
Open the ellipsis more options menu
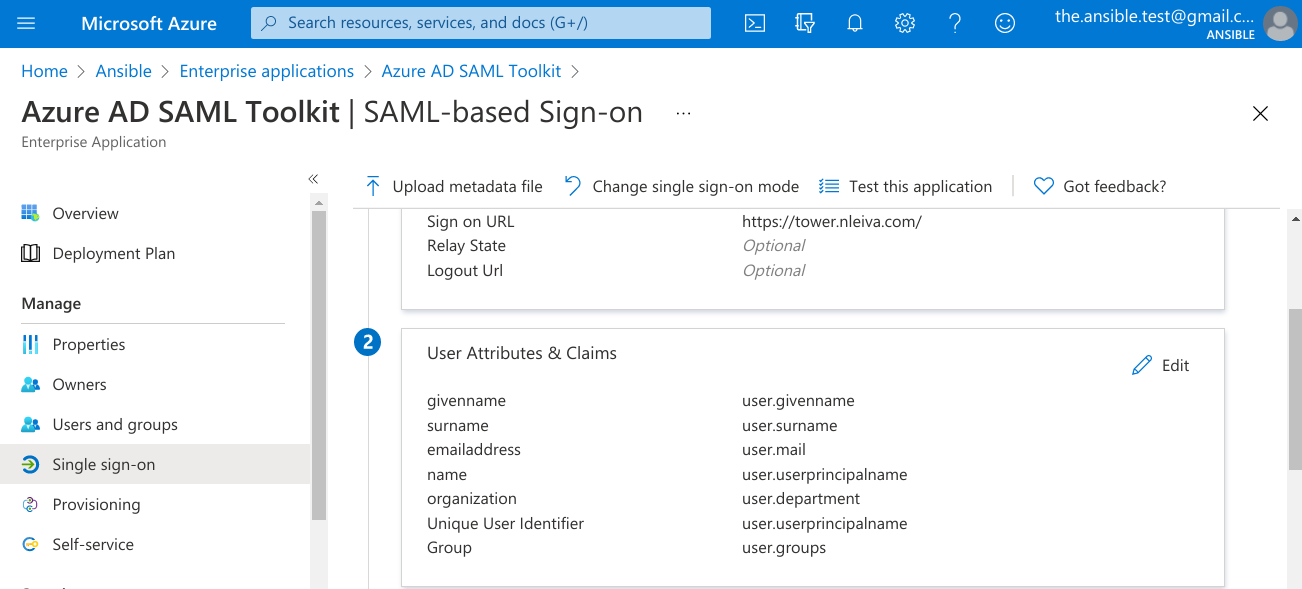click(x=683, y=113)
